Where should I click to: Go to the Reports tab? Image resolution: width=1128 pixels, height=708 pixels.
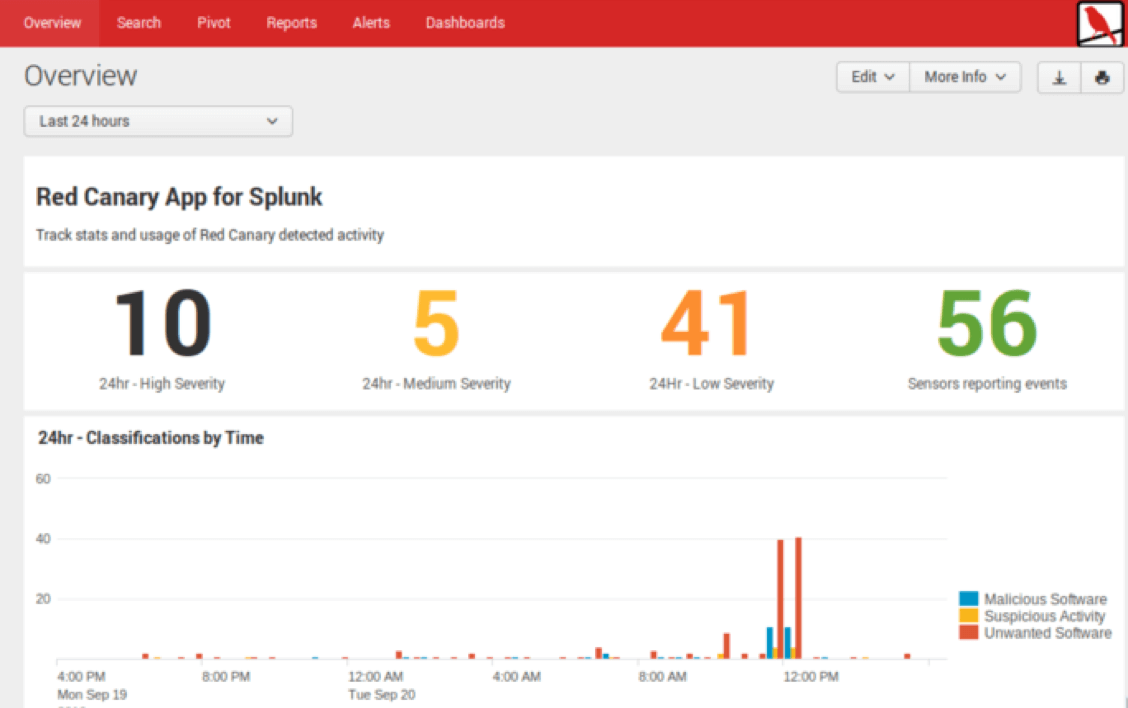[x=291, y=23]
